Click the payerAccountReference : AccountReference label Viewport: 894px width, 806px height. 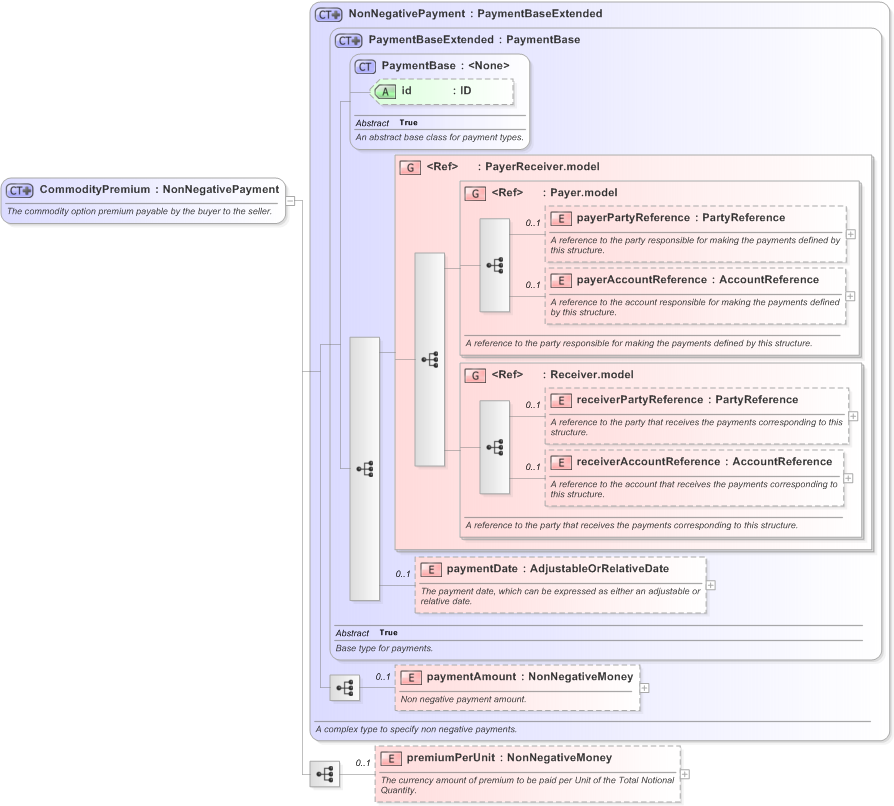pos(697,280)
